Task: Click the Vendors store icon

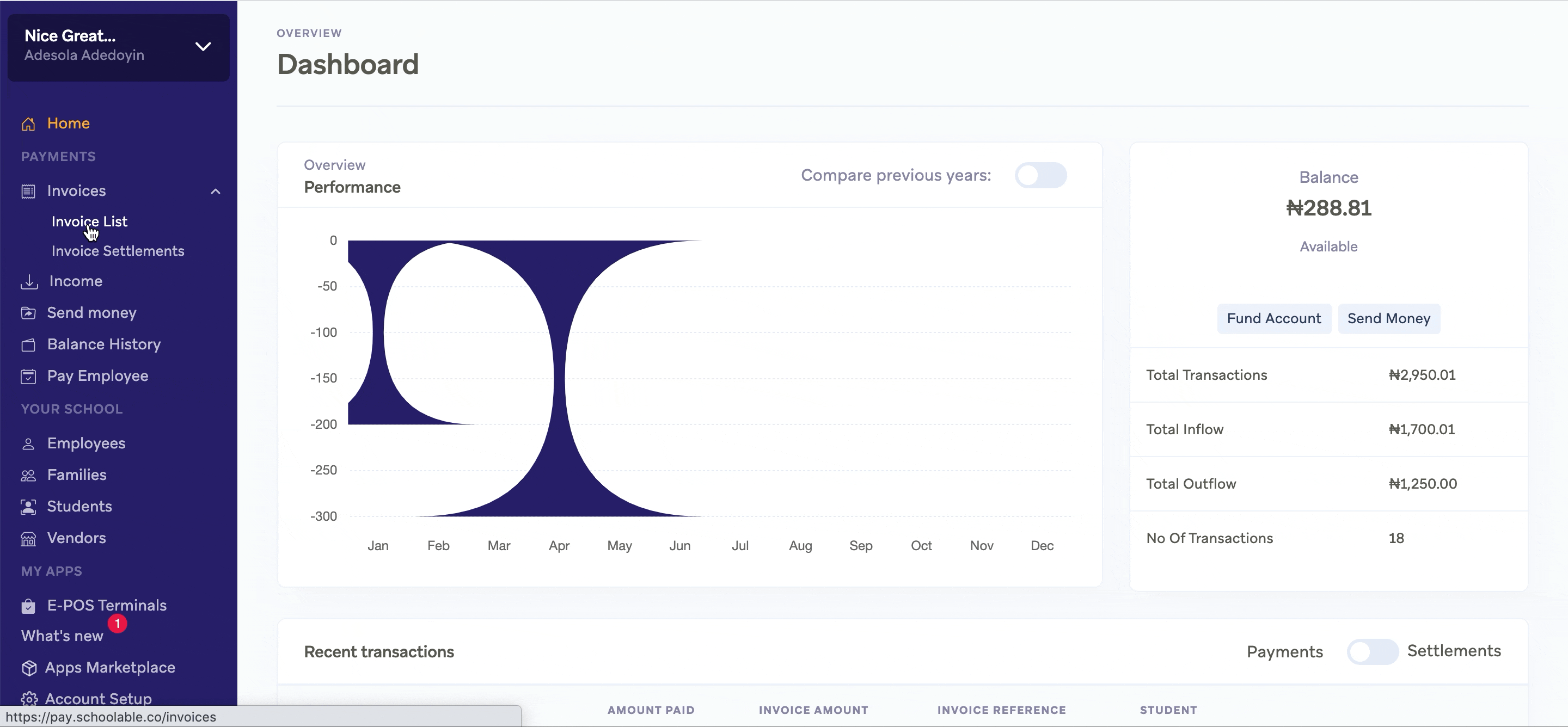Action: coord(28,538)
